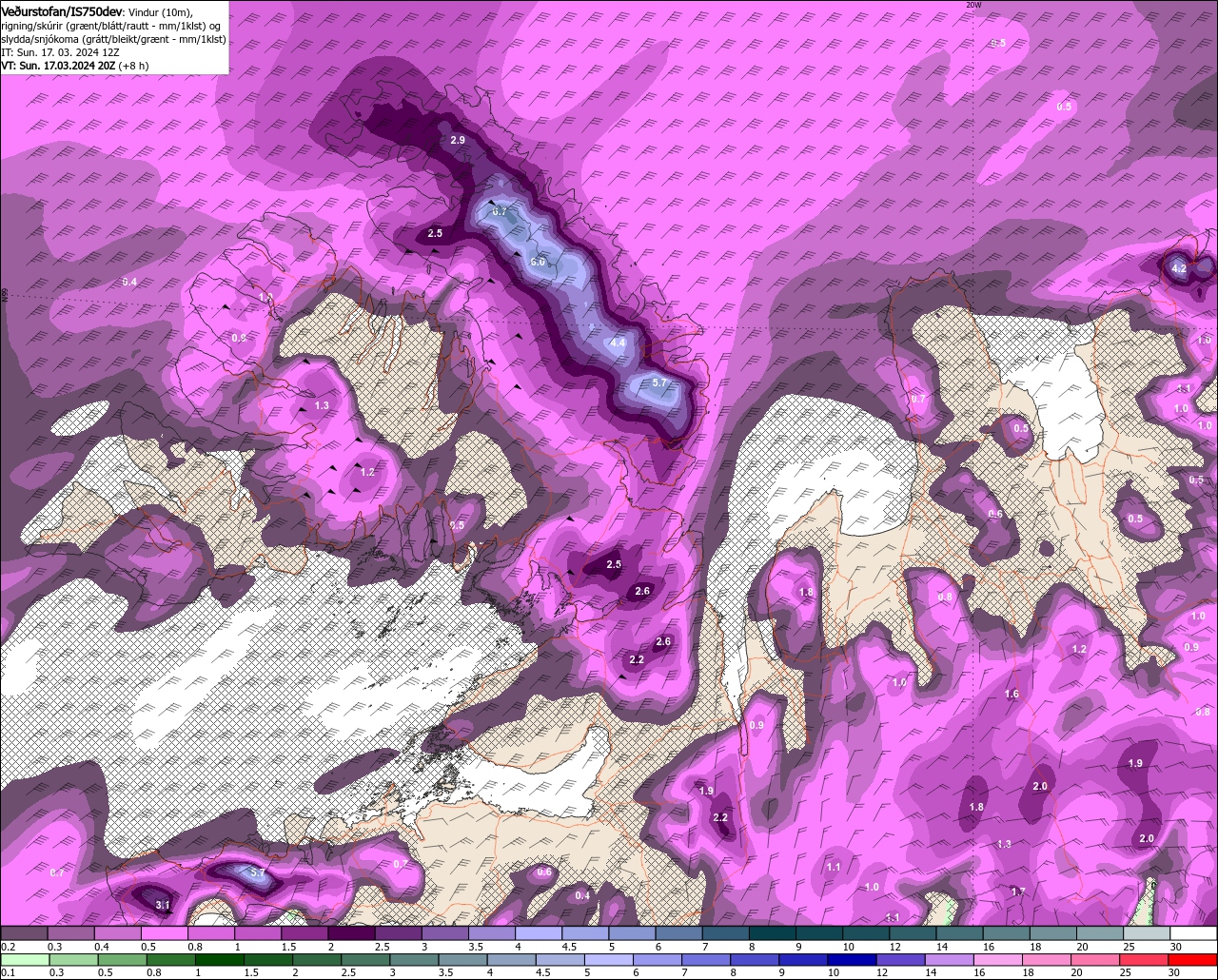Click the 2.9 precipitation value on the map
1218x980 pixels.
coord(458,140)
